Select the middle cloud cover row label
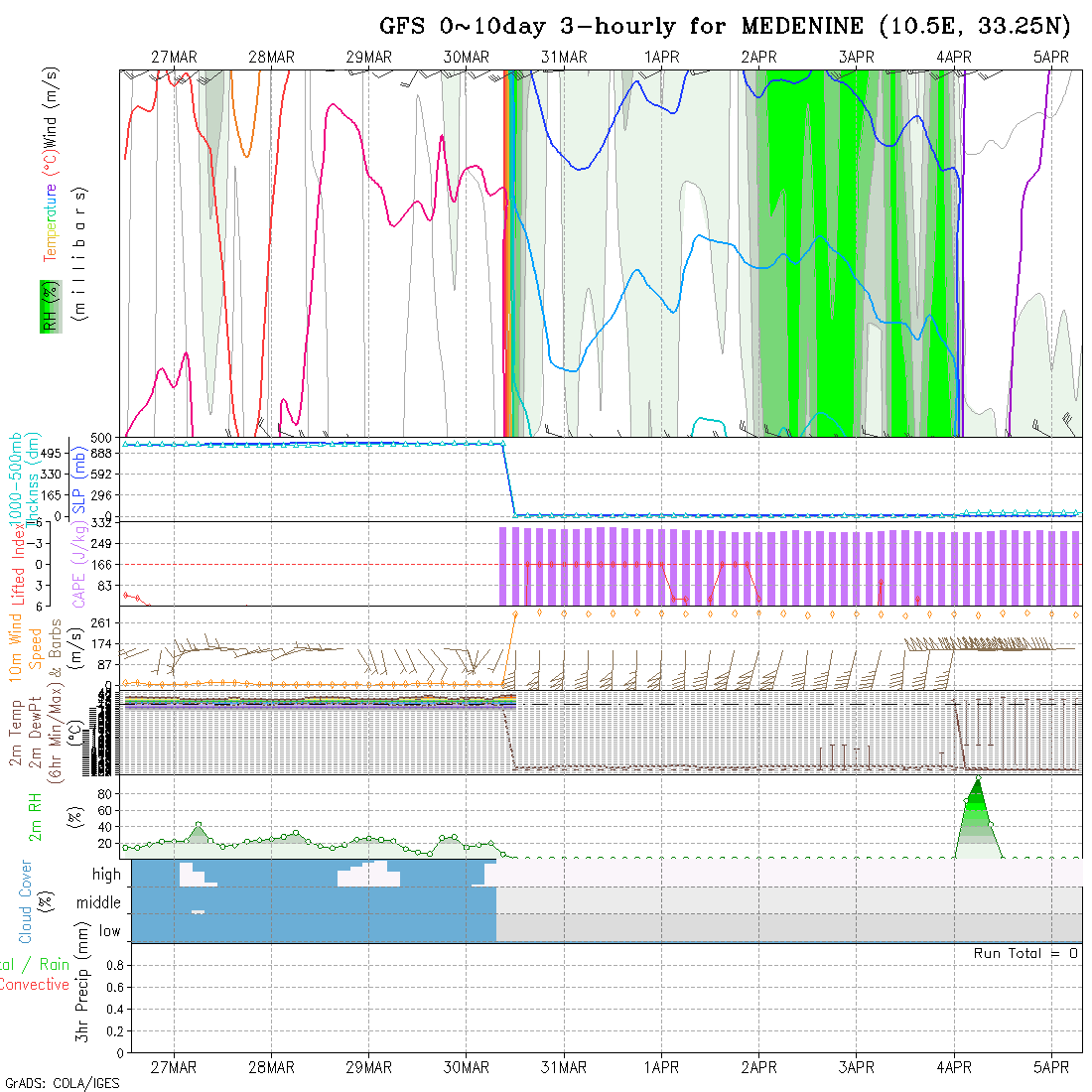1092x1092 pixels. 98,902
